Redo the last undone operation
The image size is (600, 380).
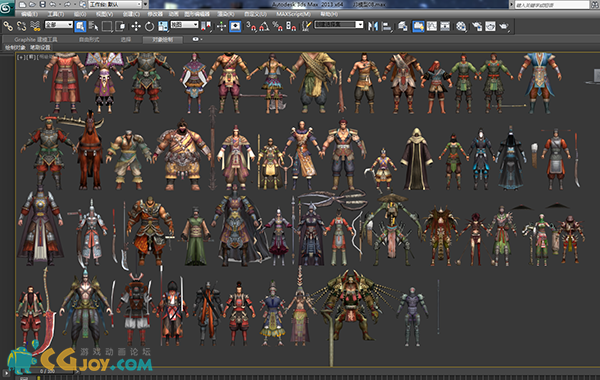(67, 5)
